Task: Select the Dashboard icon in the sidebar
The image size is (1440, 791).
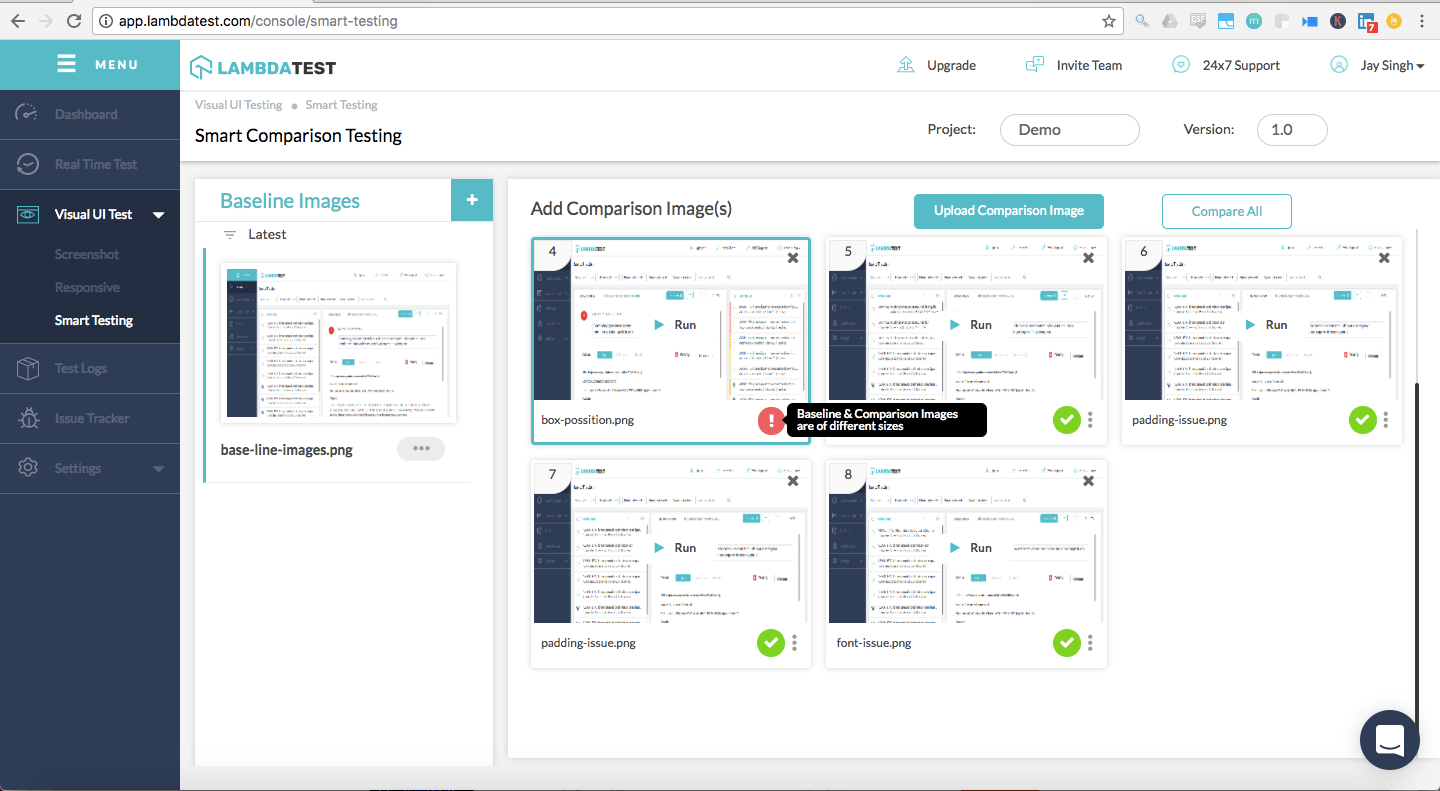Action: [26, 114]
